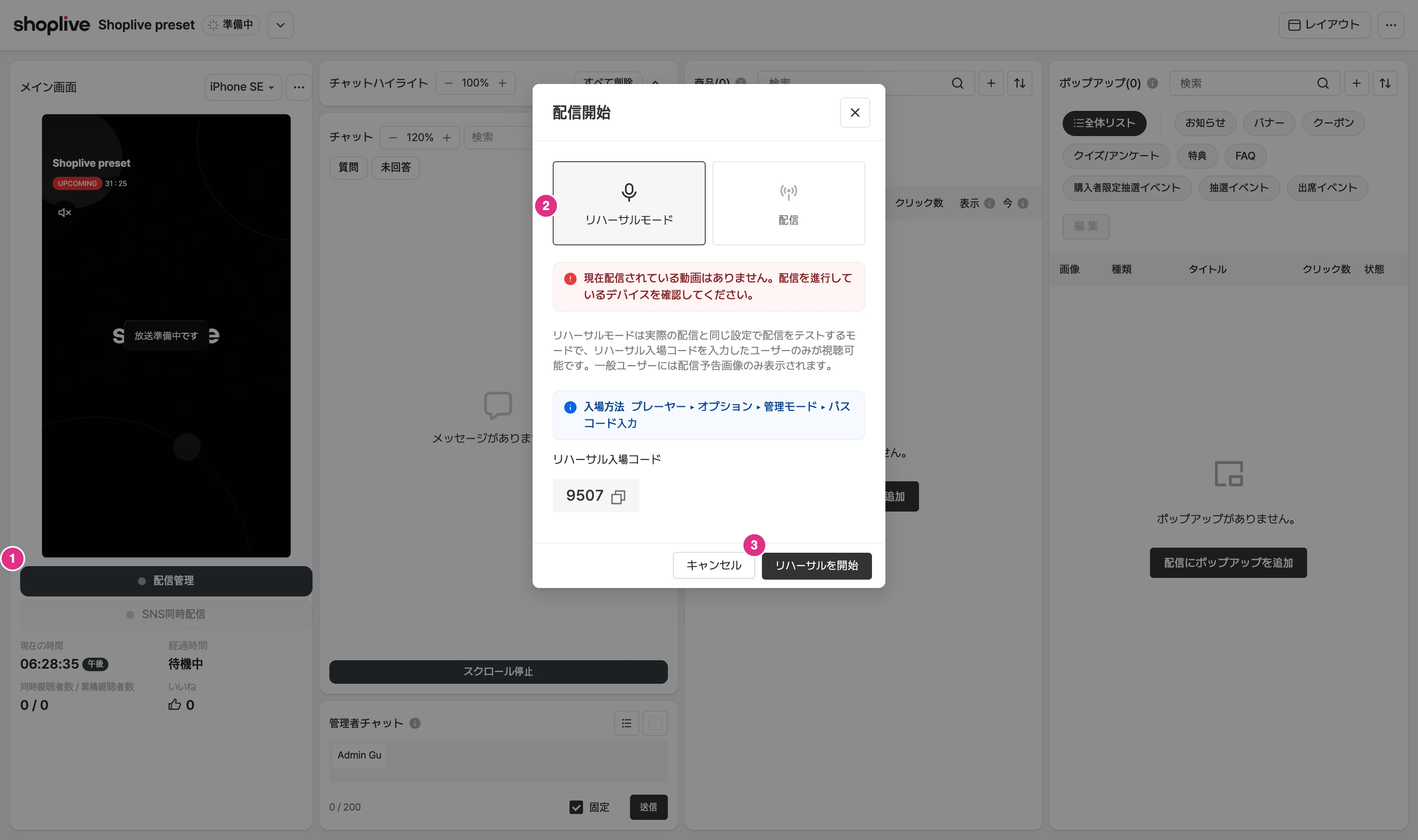Unmute the preview player speaker icon
This screenshot has width=1418, height=840.
pos(65,212)
